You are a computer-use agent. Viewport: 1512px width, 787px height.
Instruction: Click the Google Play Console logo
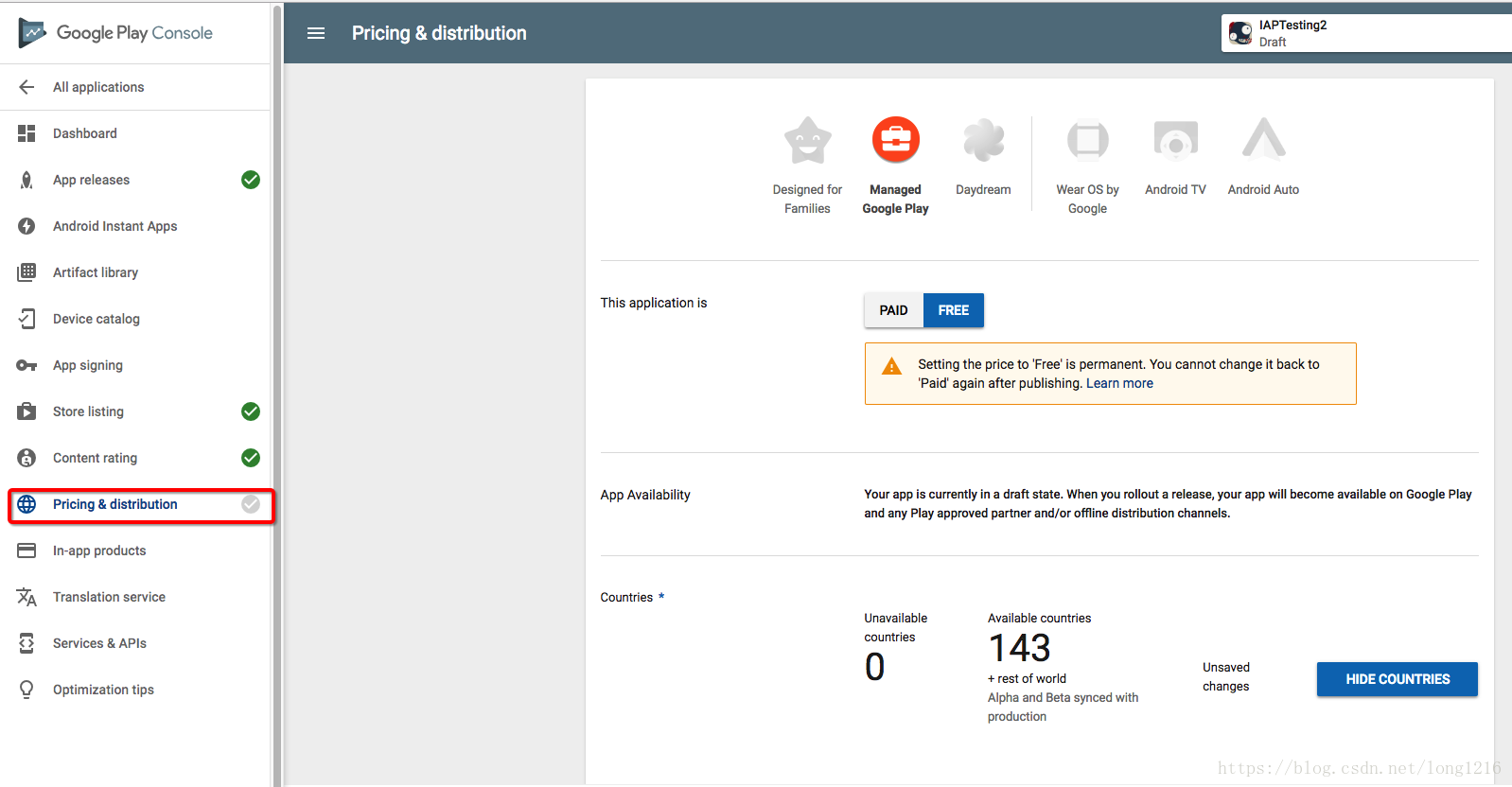click(115, 33)
